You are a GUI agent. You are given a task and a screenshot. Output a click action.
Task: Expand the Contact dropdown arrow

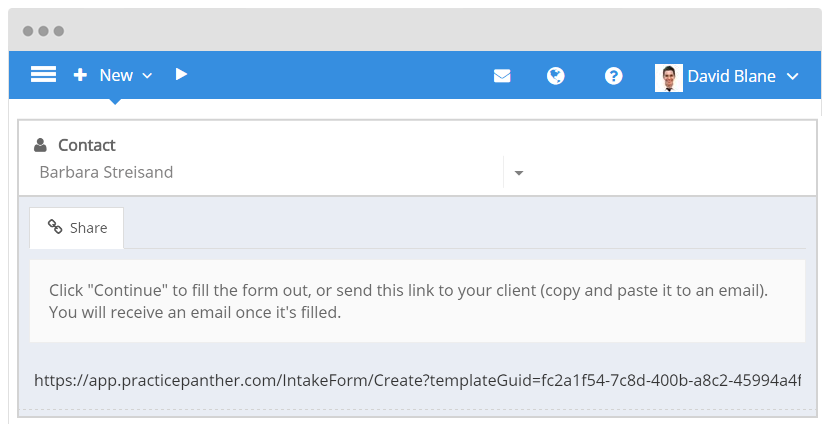click(x=519, y=173)
